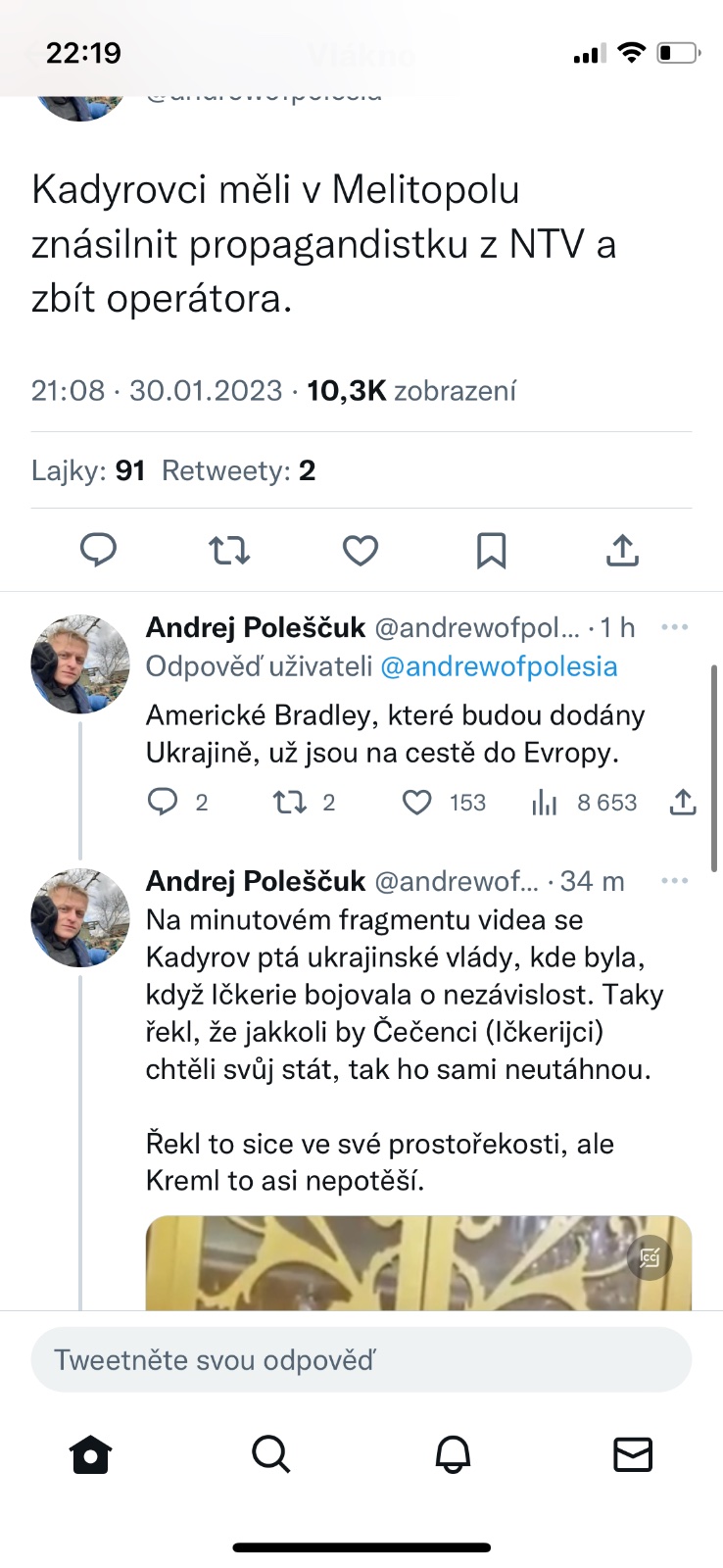The image size is (723, 1568).
Task: Tap the 'Tweetněte svou odpověď' reply field
Action: (x=361, y=1360)
